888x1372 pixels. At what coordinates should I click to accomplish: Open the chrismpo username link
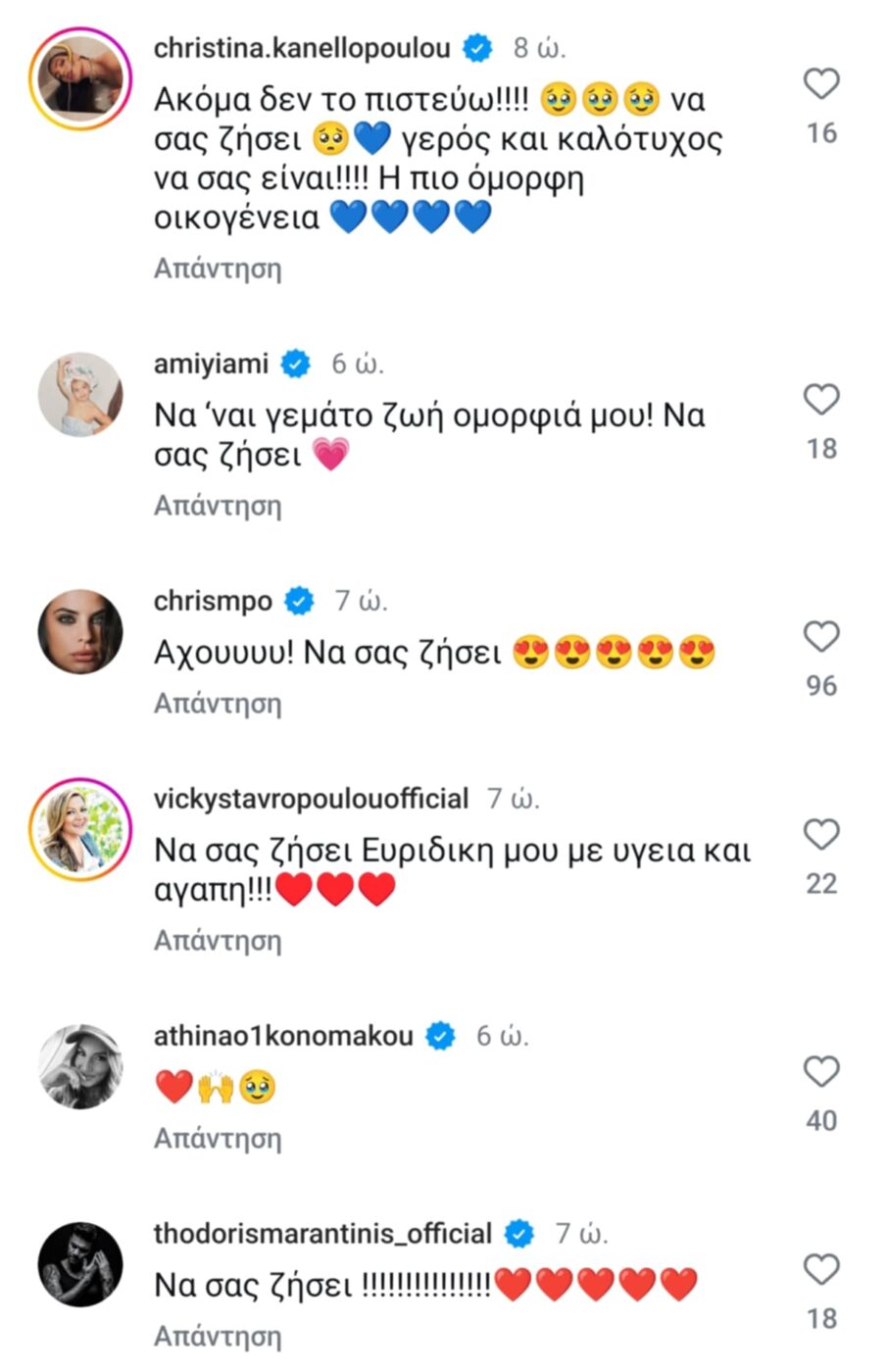point(213,601)
